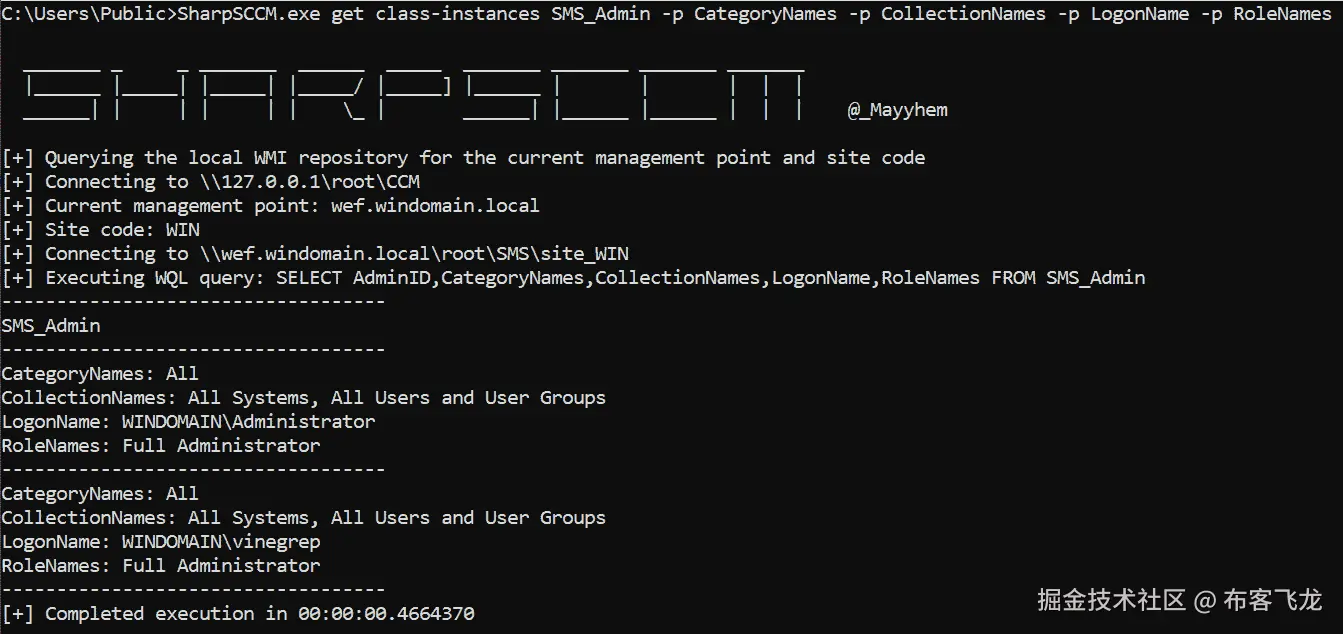Click the WQL query SELECT statement
Viewport: 1343px width, 634px height.
coord(710,278)
